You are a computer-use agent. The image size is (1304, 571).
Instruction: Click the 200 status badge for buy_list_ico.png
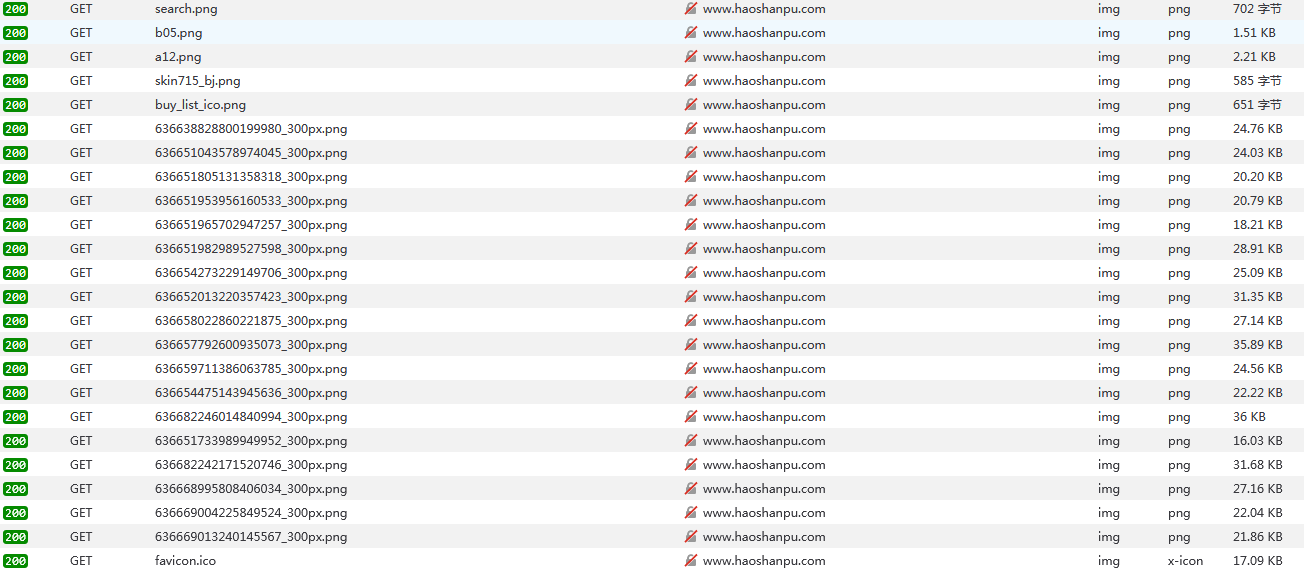(16, 105)
